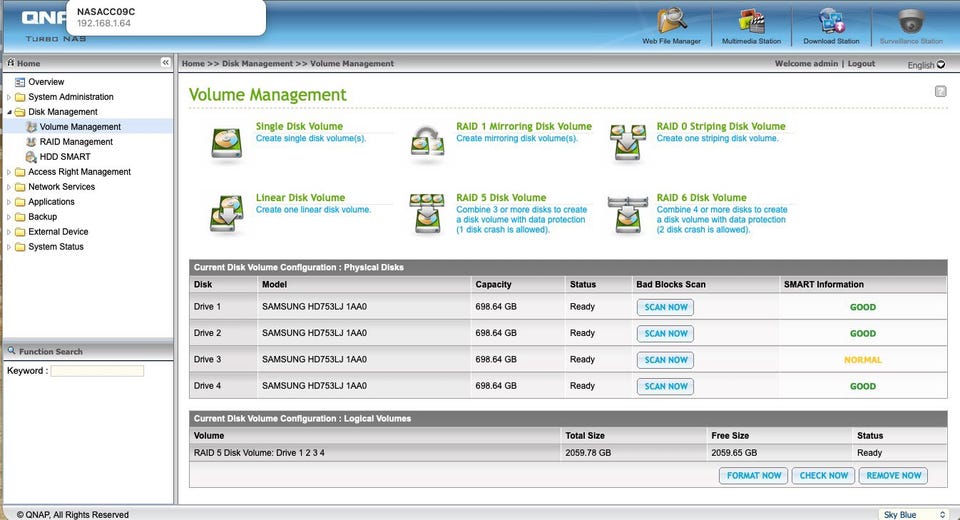Screen dimensions: 960x520
Task: Select HDD SMART in sidebar
Action: (x=65, y=157)
